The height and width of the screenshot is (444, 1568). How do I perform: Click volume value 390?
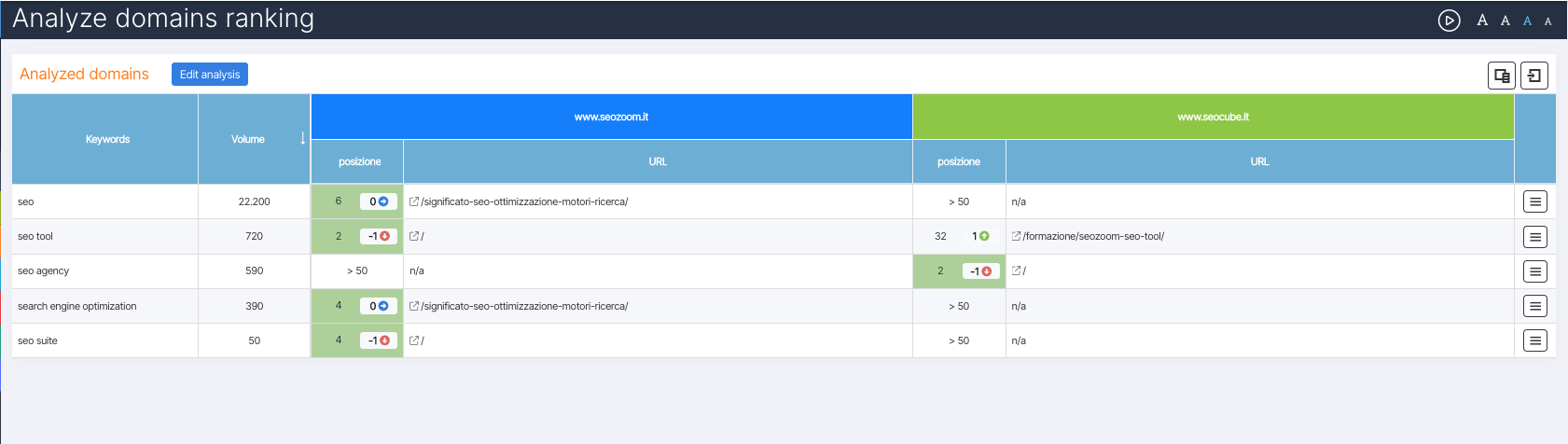click(254, 306)
